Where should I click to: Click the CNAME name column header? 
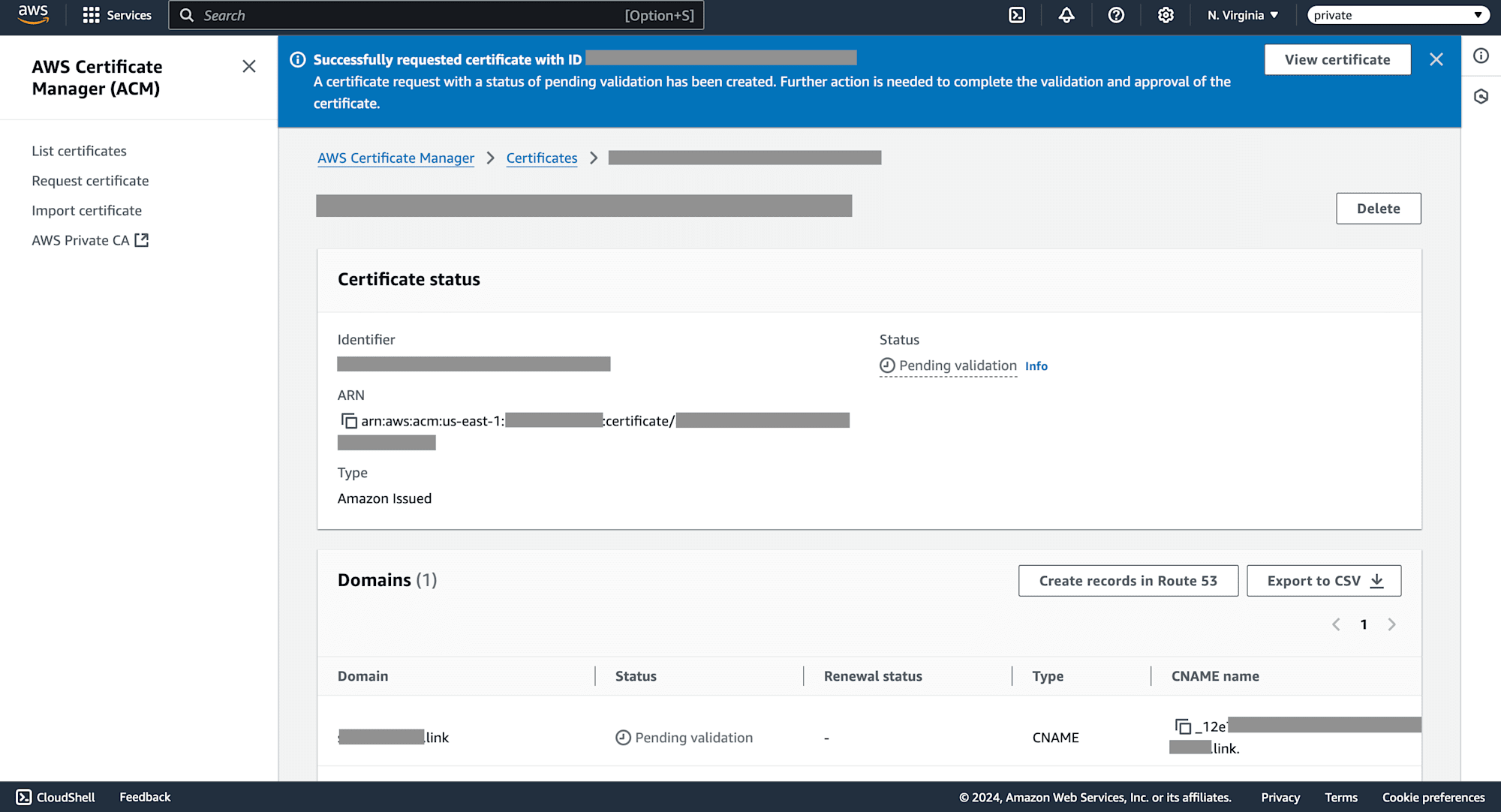pos(1215,676)
